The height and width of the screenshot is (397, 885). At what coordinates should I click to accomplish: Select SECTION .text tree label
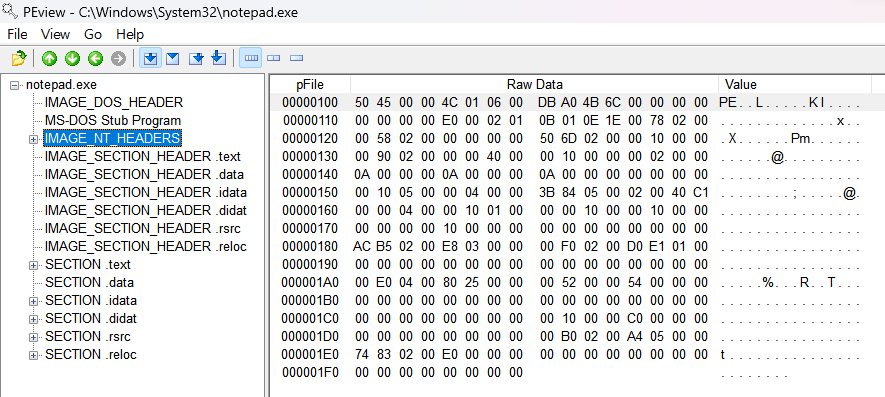click(88, 264)
